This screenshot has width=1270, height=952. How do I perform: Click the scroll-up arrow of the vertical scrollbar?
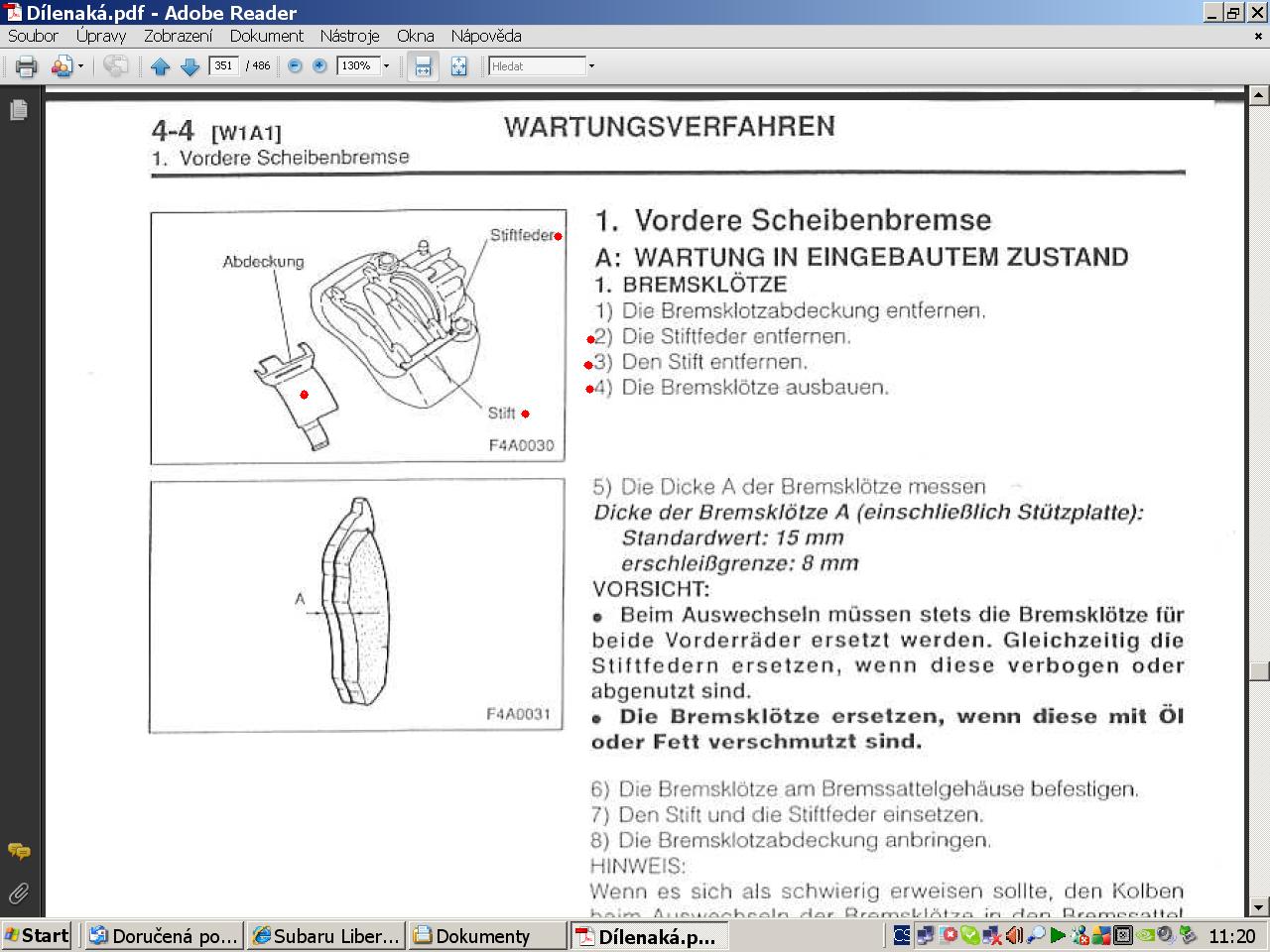pos(1259,96)
